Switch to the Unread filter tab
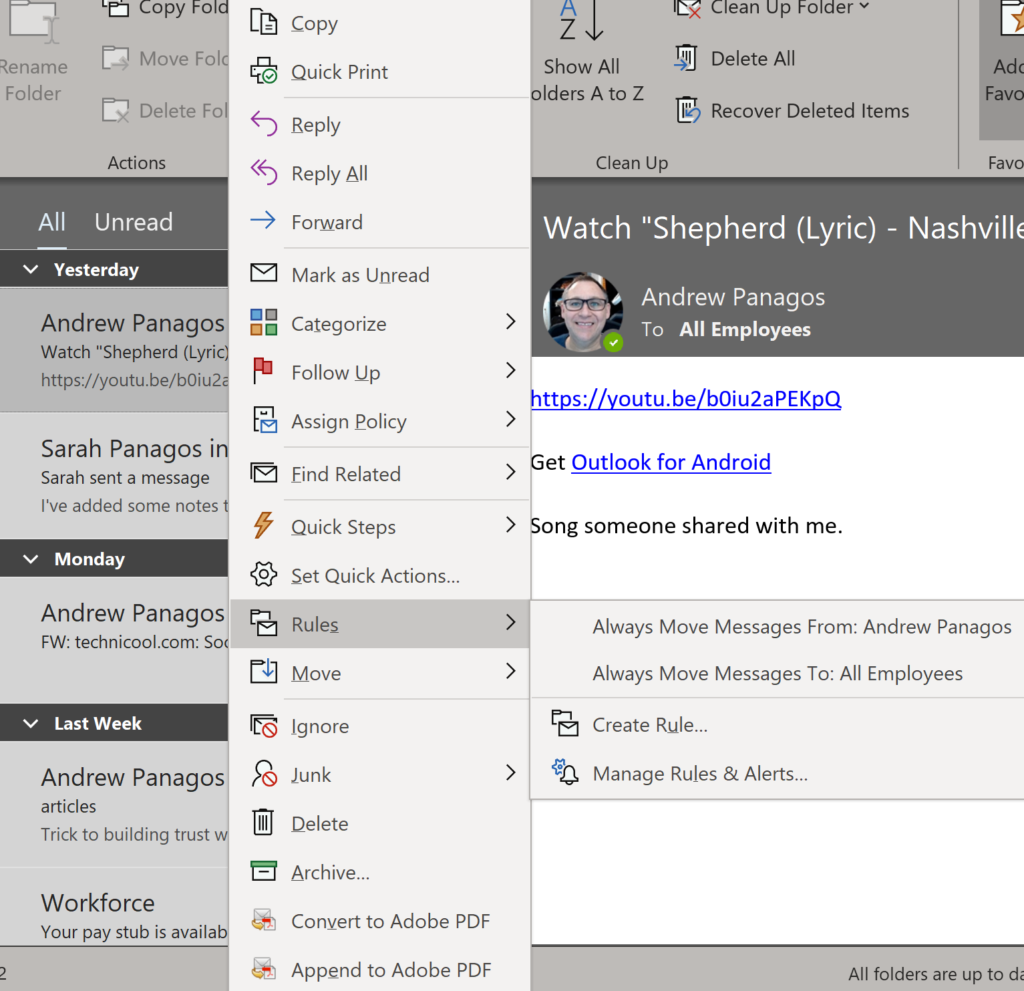This screenshot has width=1024, height=991. tap(133, 222)
